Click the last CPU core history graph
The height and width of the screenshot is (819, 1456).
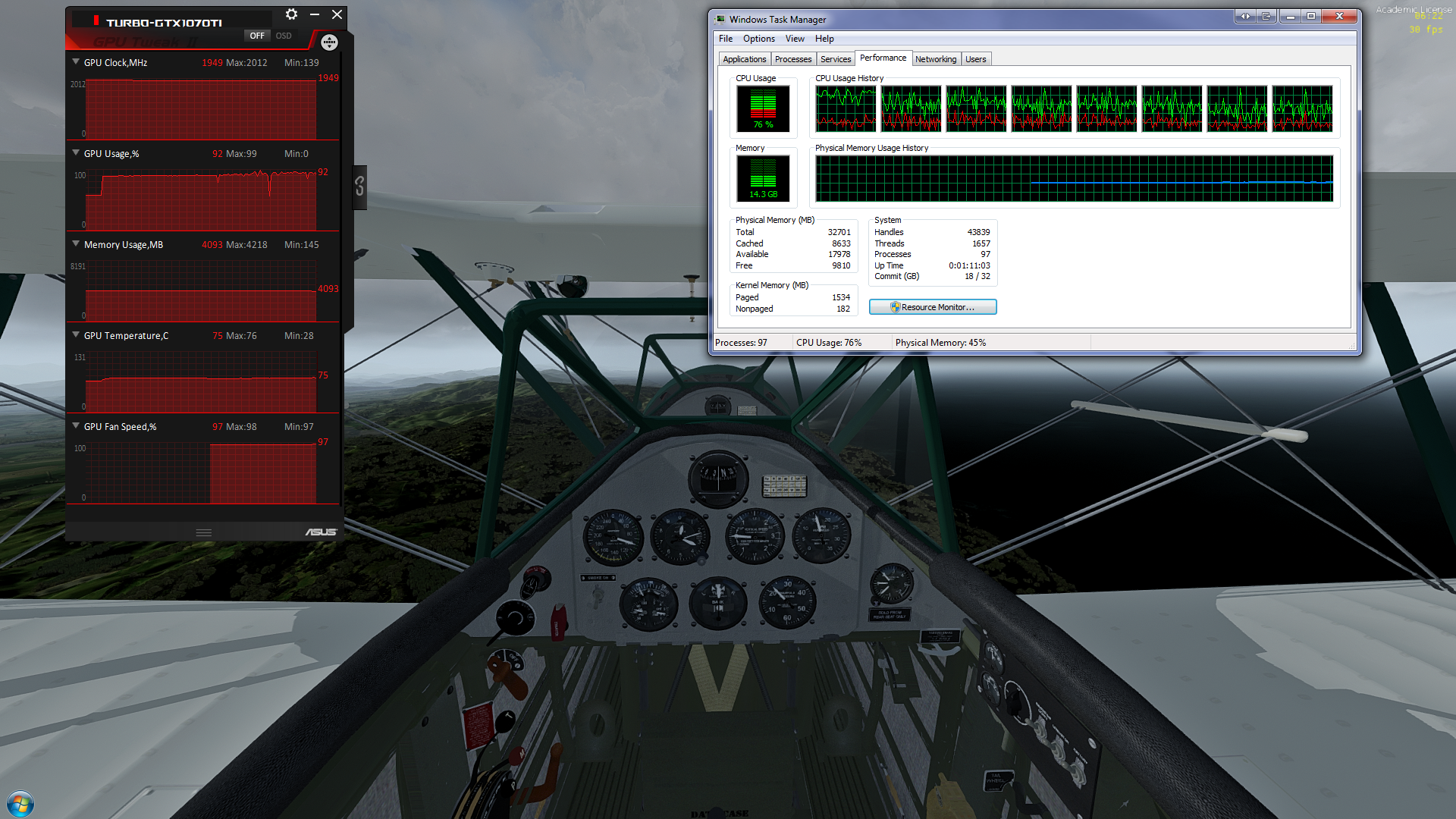(x=1302, y=108)
